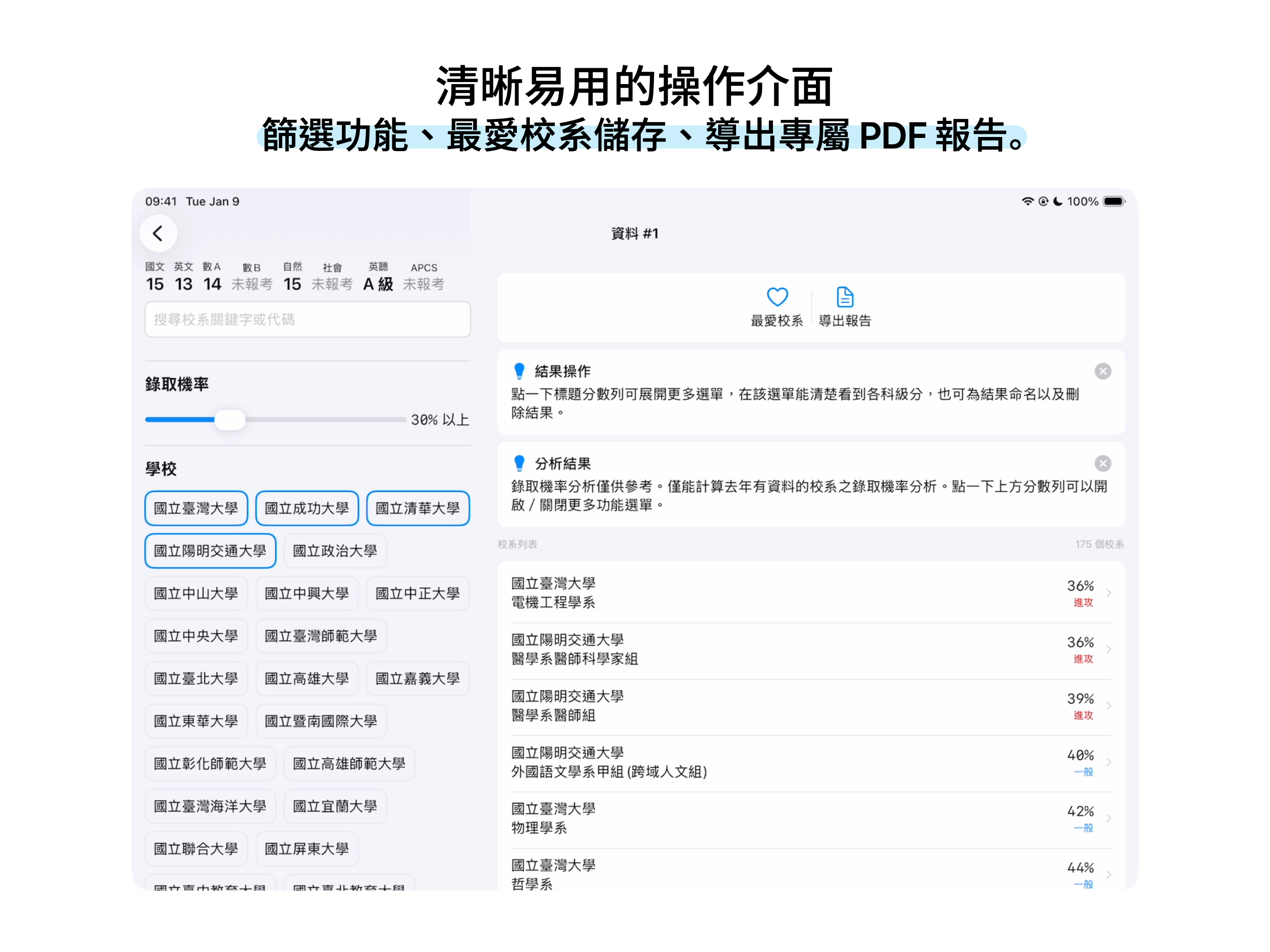Dismiss the 分析結果 tip card
This screenshot has height=952, width=1270.
1102,463
